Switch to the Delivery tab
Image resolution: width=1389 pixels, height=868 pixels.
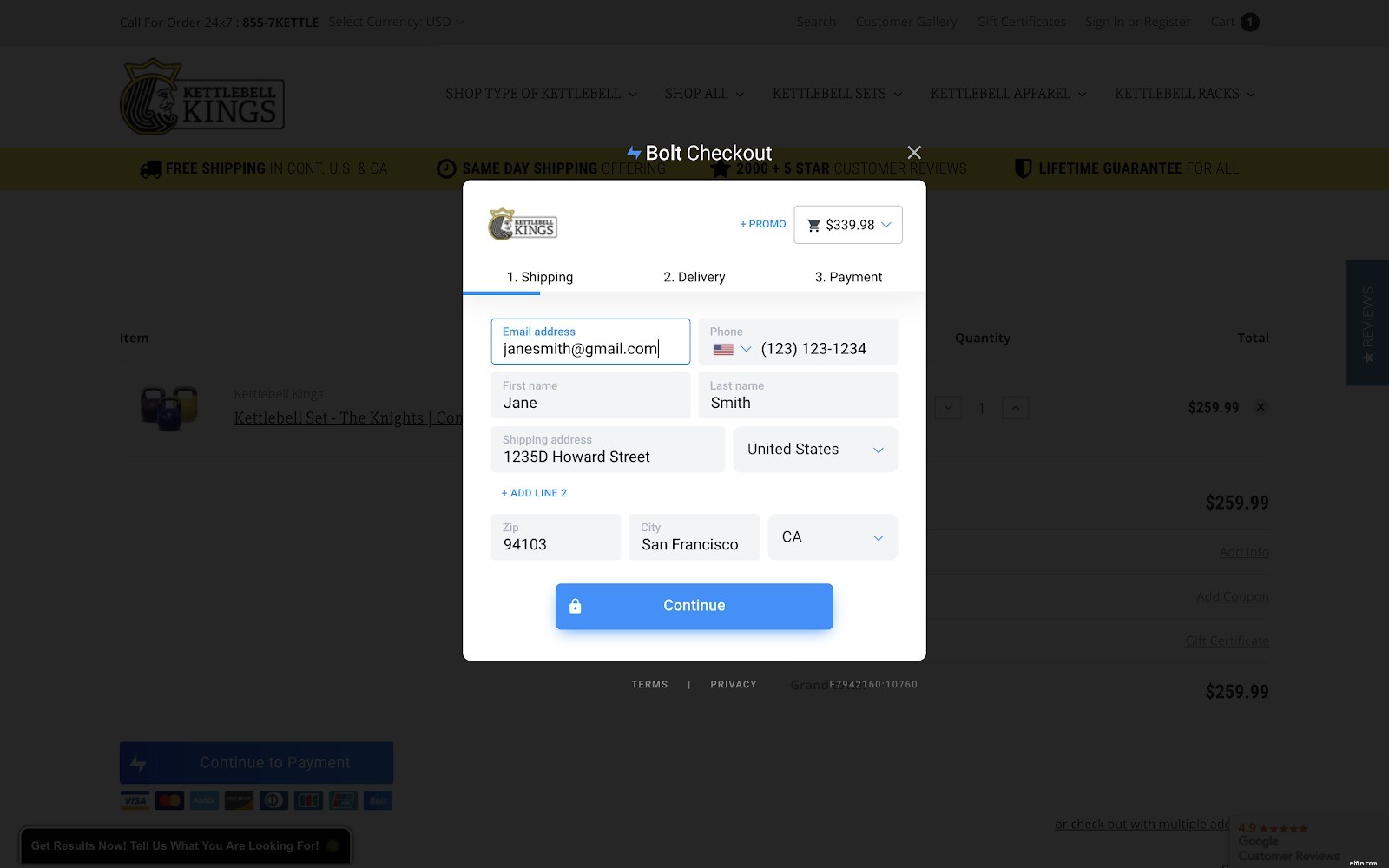[694, 276]
